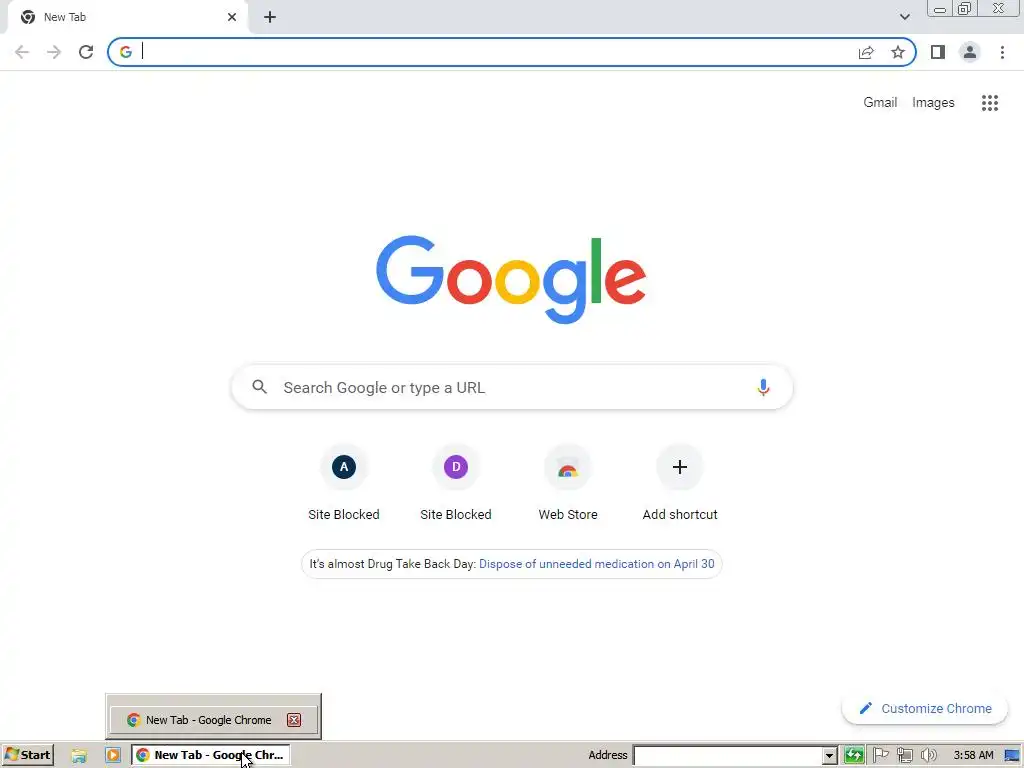This screenshot has height=768, width=1024.
Task: Close the New Tab tab
Action: point(232,17)
